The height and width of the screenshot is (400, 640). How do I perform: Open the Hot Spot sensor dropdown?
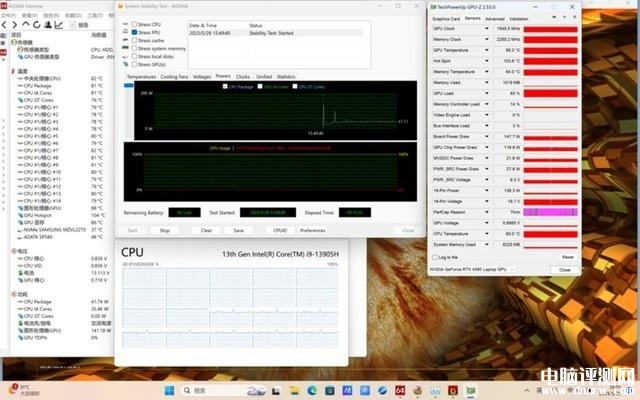point(487,61)
